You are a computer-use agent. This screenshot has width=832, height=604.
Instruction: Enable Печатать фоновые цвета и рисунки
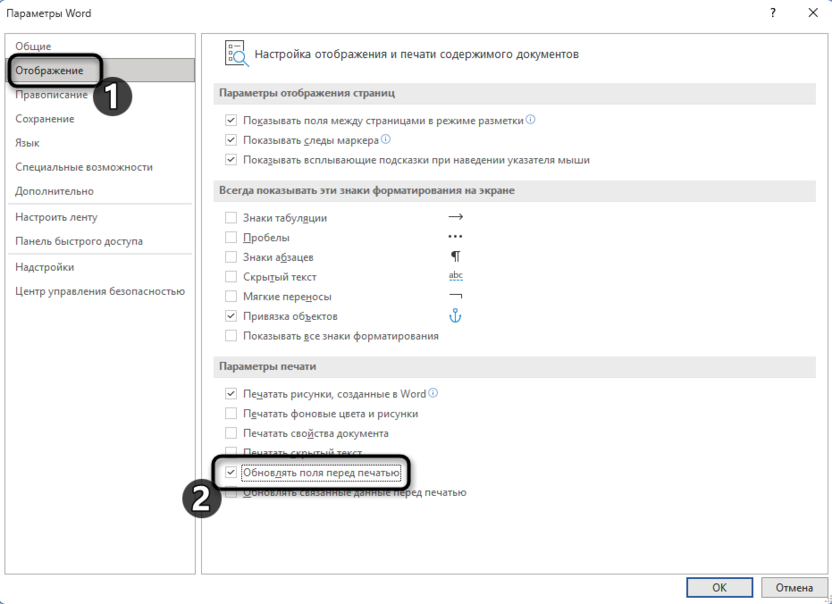click(229, 413)
